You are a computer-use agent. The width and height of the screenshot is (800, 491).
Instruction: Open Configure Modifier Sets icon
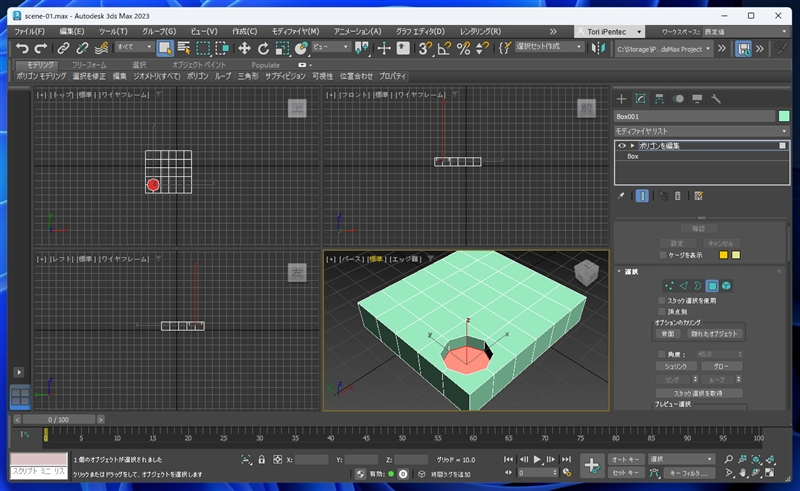pyautogui.click(x=698, y=196)
